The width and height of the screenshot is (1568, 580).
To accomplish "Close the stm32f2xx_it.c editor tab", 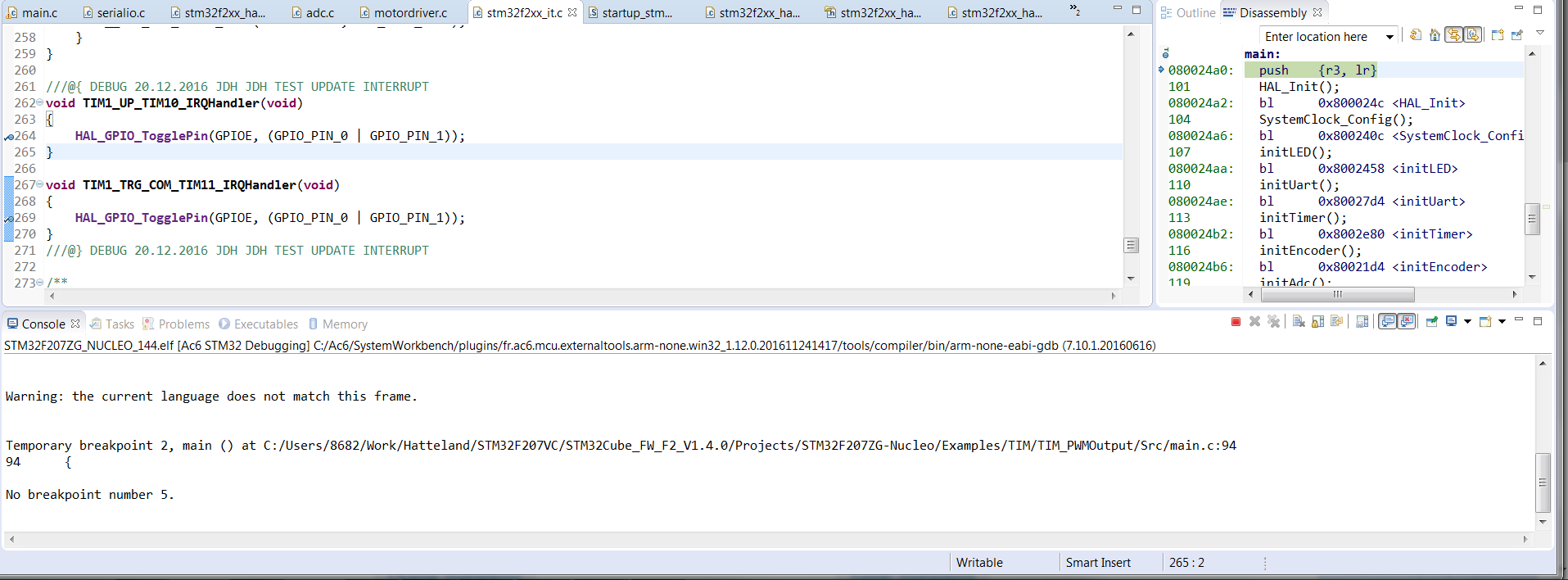I will pyautogui.click(x=572, y=12).
